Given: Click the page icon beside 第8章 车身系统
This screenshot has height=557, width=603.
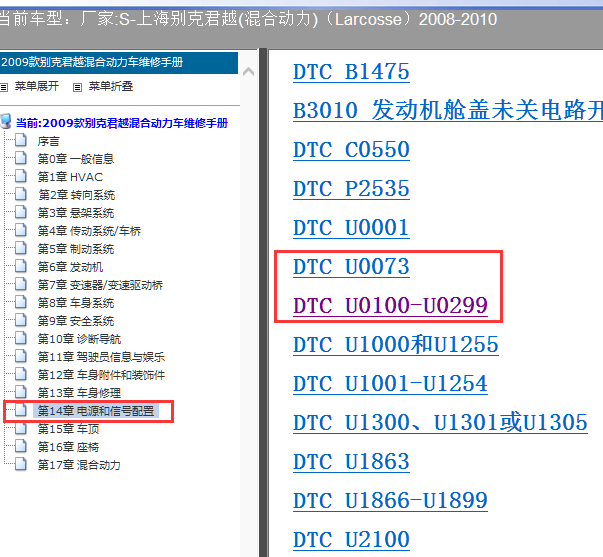Looking at the screenshot, I should tap(20, 302).
